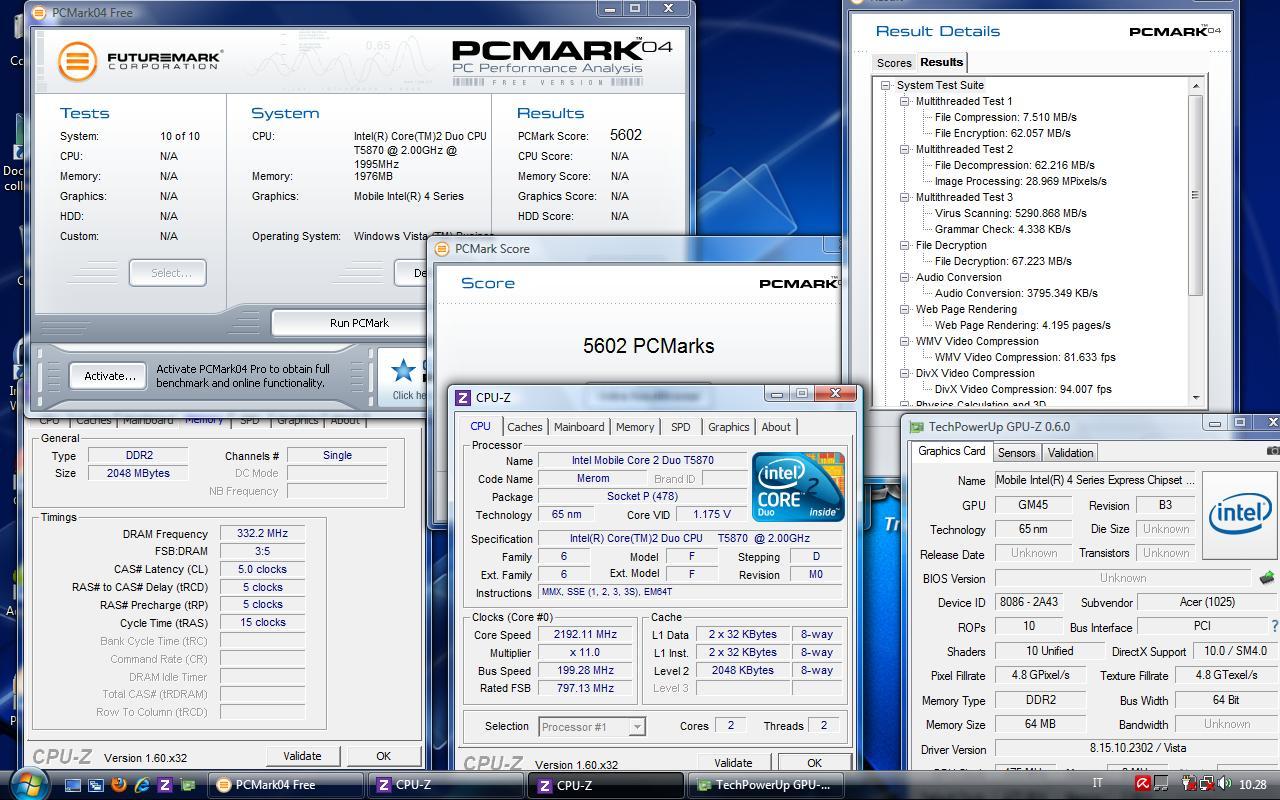Click PCMark04 Free taskbar button

pyautogui.click(x=285, y=785)
